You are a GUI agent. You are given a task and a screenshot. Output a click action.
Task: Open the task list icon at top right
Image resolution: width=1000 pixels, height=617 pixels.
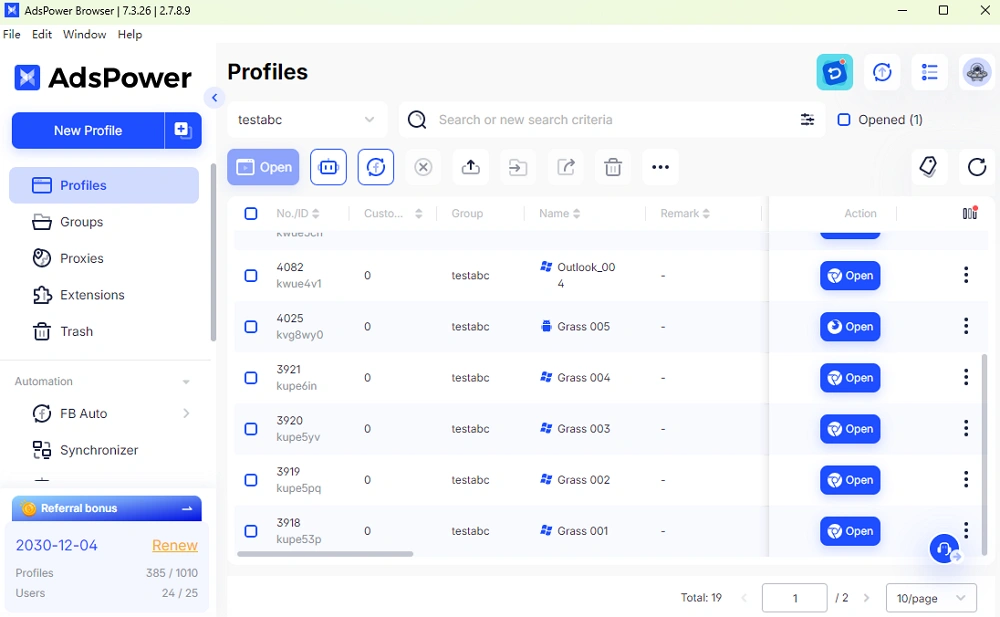point(929,72)
